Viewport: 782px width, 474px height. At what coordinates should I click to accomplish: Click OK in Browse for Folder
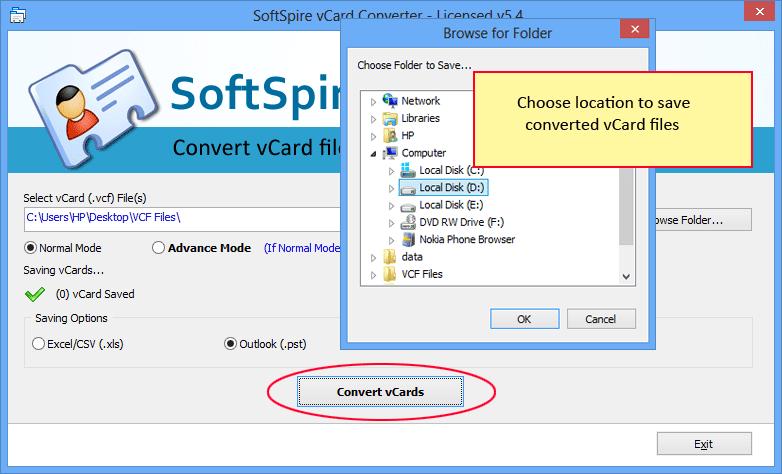[x=524, y=319]
